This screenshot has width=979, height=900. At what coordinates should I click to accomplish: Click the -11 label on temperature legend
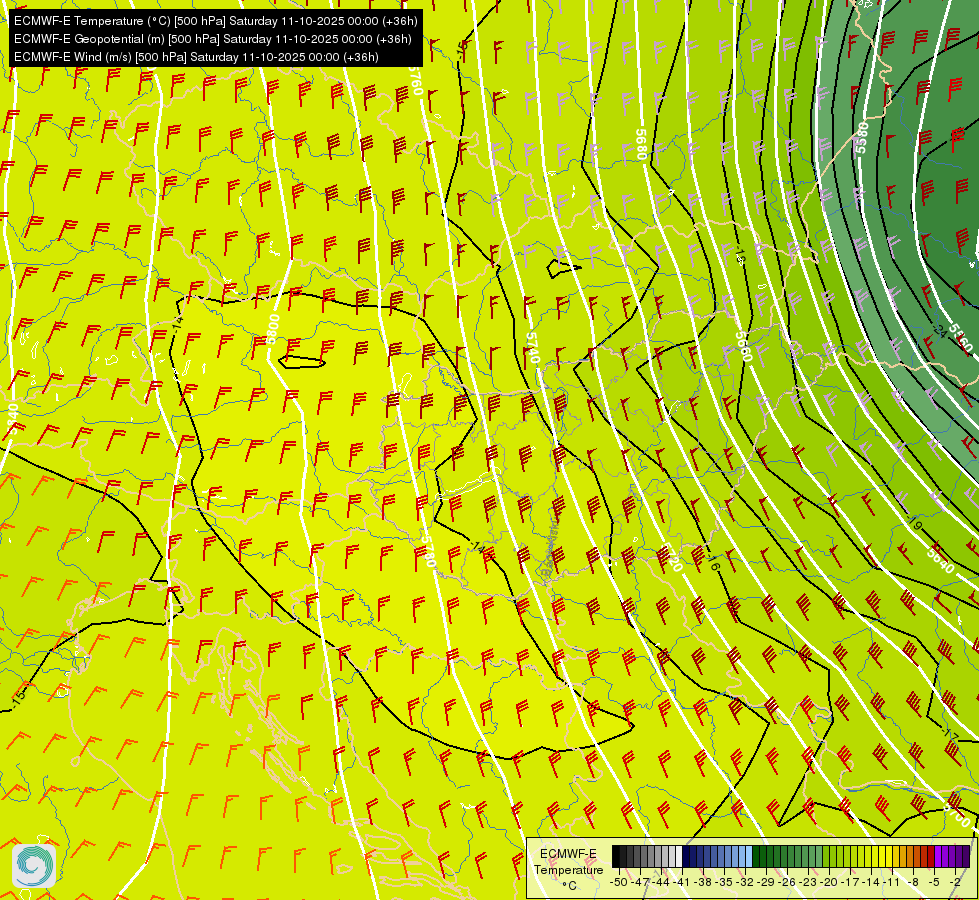pyautogui.click(x=891, y=882)
